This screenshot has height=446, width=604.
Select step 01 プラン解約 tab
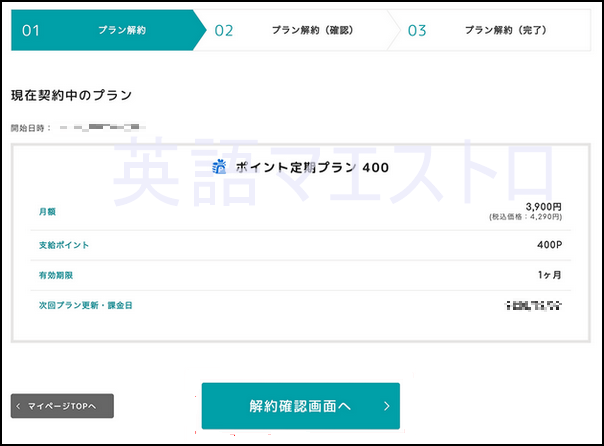(x=100, y=30)
